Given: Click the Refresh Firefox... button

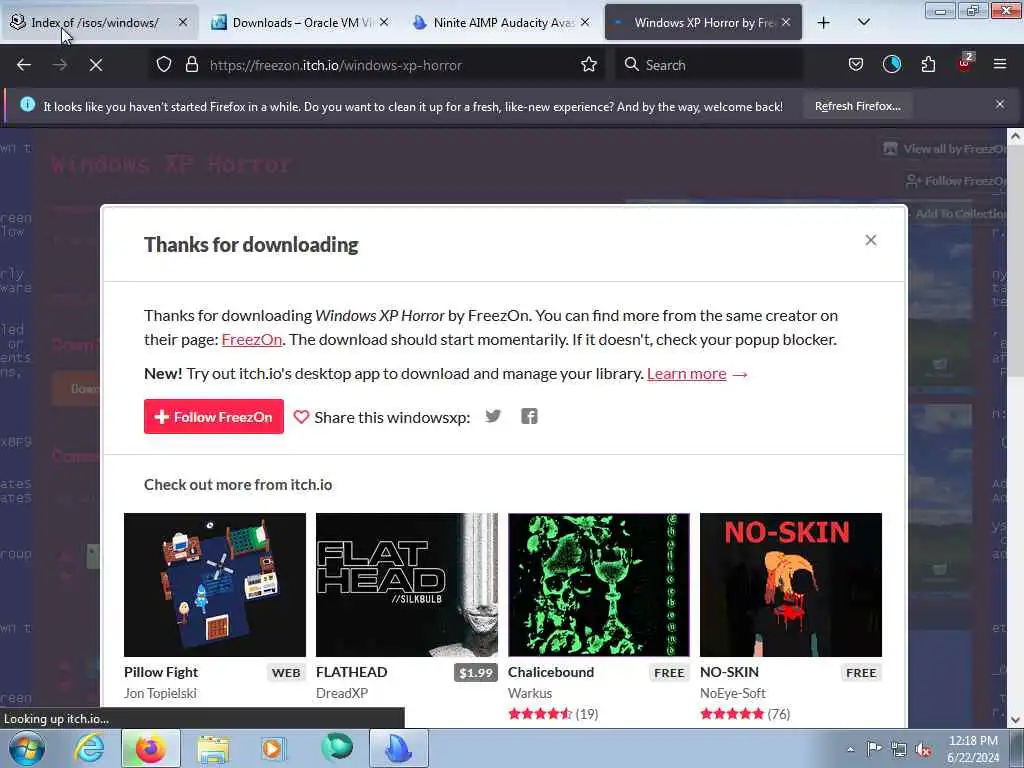Looking at the screenshot, I should [857, 106].
